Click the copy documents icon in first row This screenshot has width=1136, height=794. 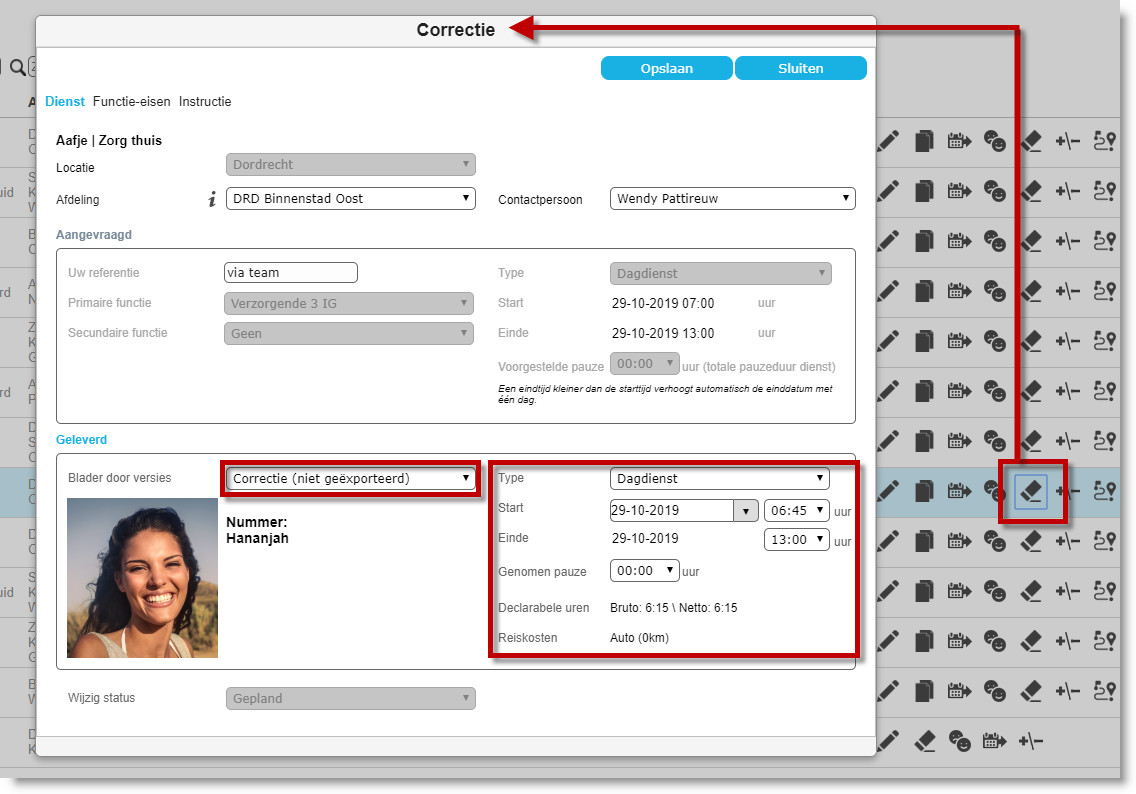[x=924, y=141]
